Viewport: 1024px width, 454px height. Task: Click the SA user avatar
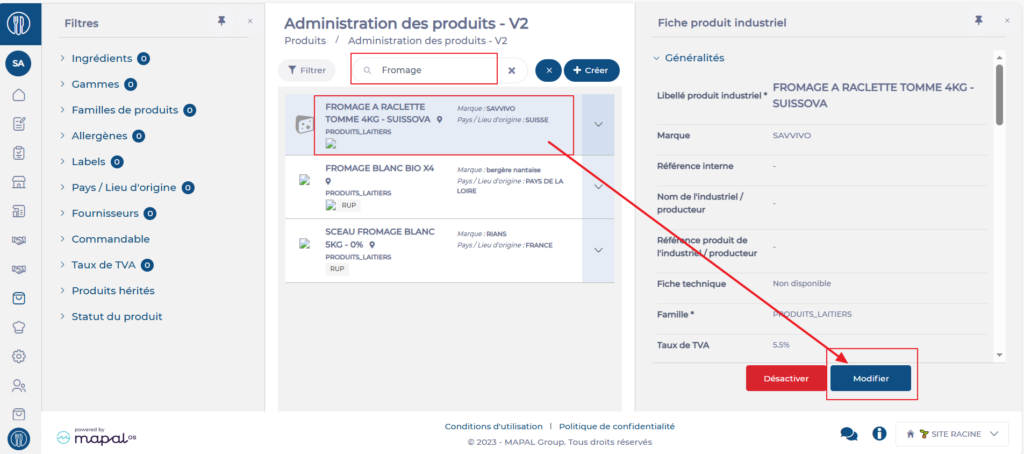tap(18, 63)
